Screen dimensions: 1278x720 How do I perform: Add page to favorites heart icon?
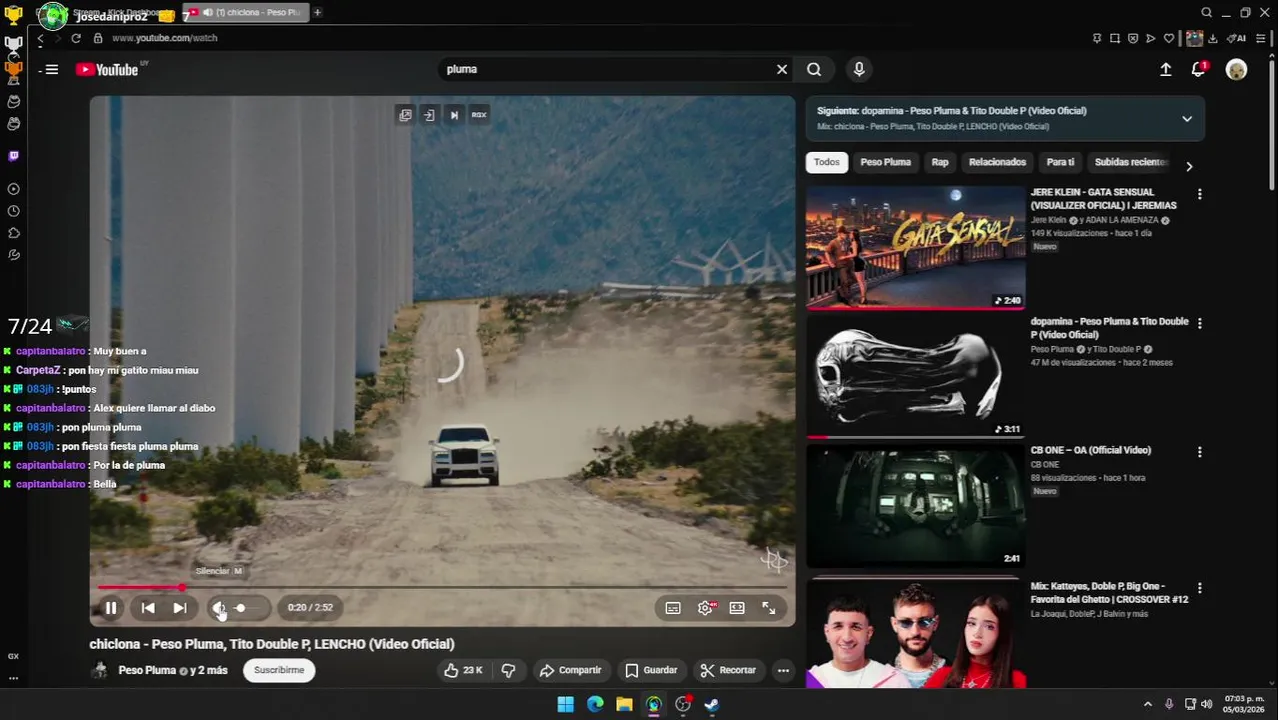point(1169,38)
